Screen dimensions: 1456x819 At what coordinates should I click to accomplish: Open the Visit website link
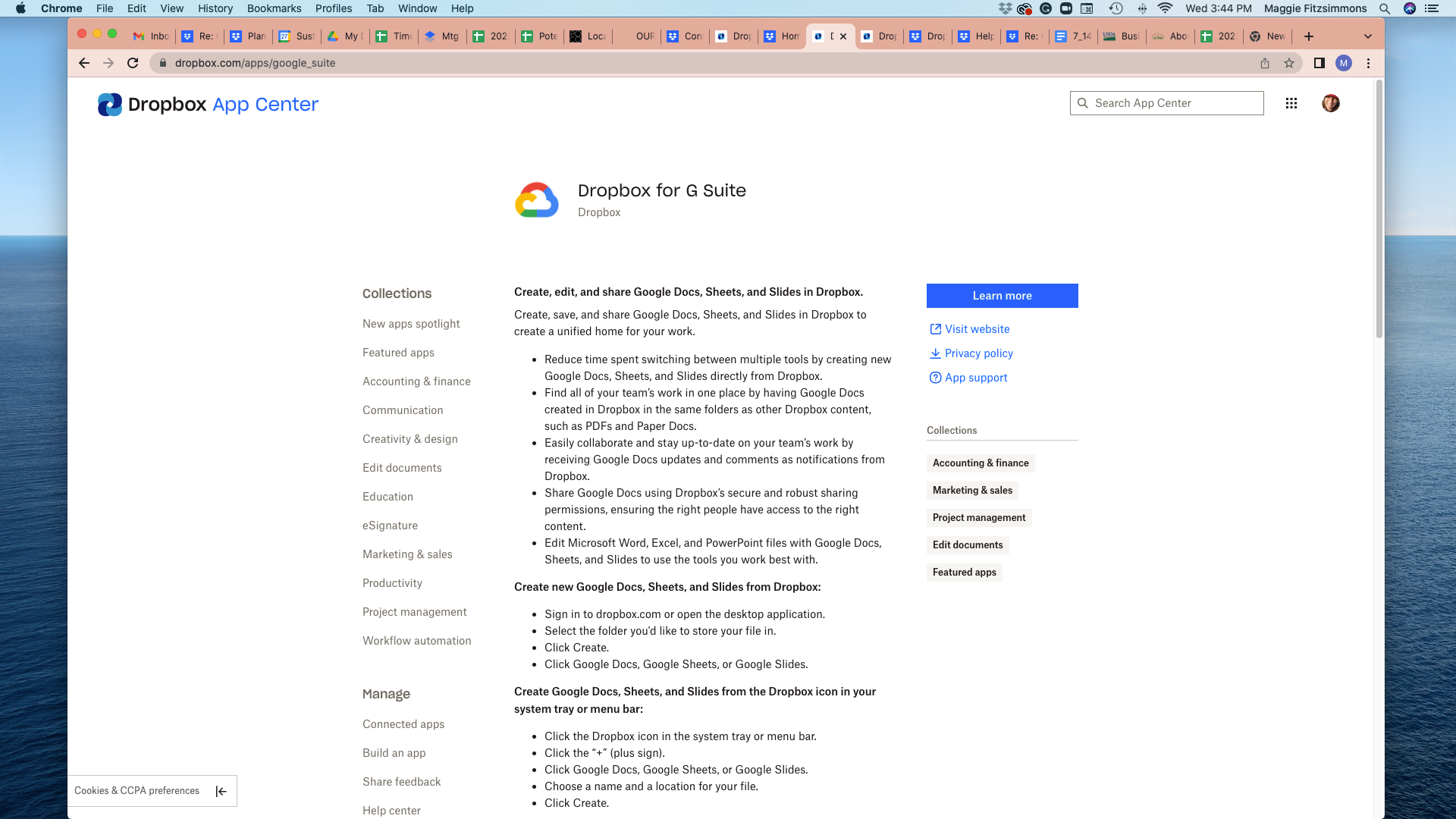[x=977, y=329]
